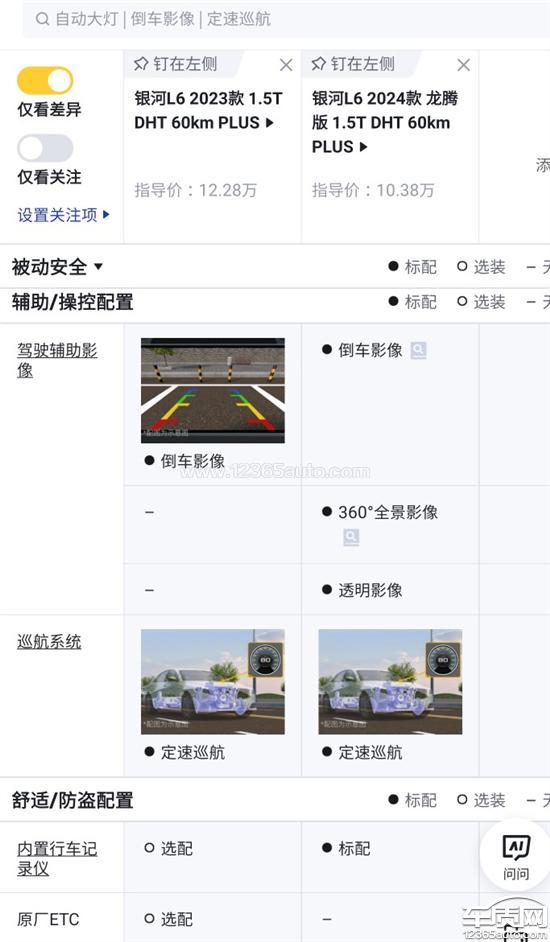This screenshot has width=550, height=942.
Task: Open the 巡航系统 explanation link
Action: tap(49, 642)
